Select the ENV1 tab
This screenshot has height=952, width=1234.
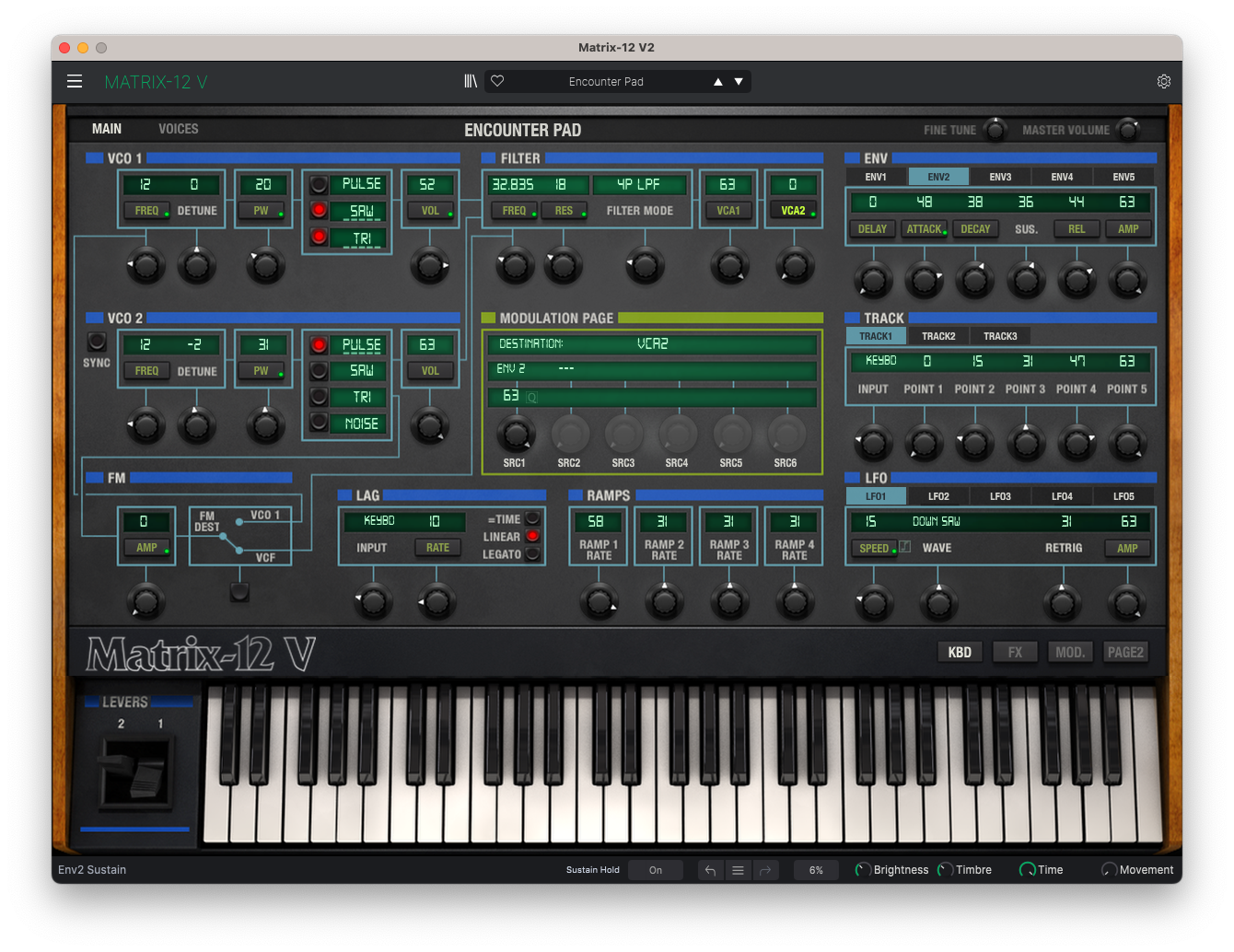(x=876, y=177)
